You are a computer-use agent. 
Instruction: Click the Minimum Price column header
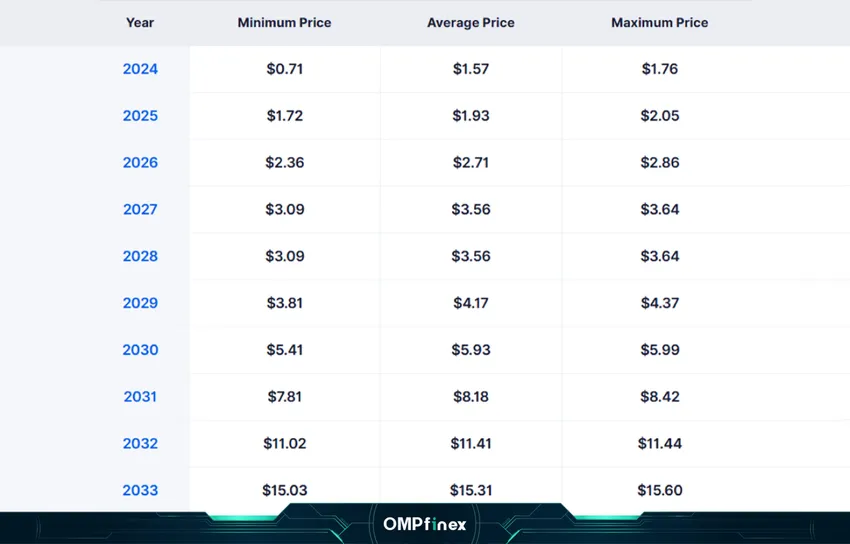point(284,22)
